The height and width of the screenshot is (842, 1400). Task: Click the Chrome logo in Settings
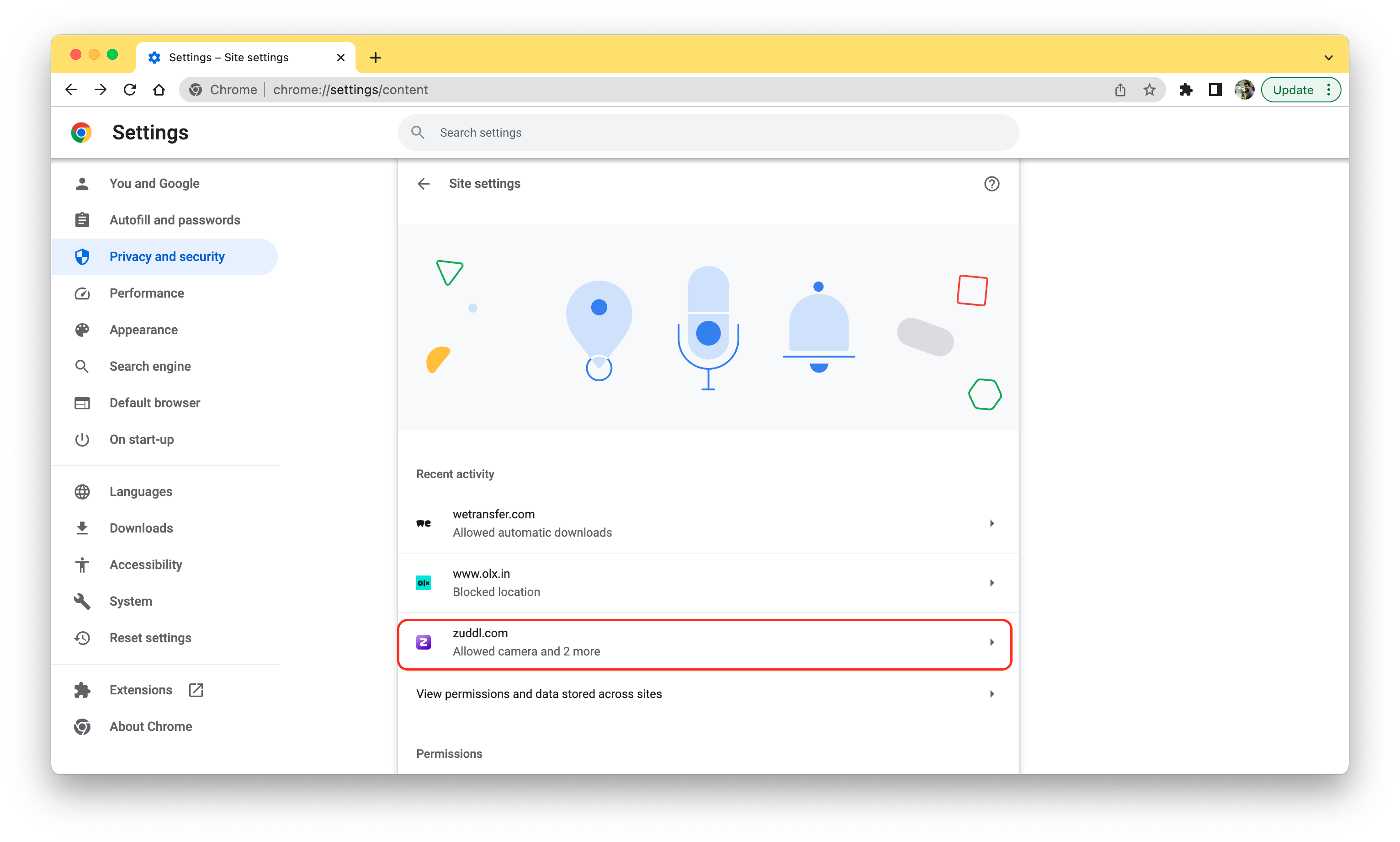click(x=82, y=132)
